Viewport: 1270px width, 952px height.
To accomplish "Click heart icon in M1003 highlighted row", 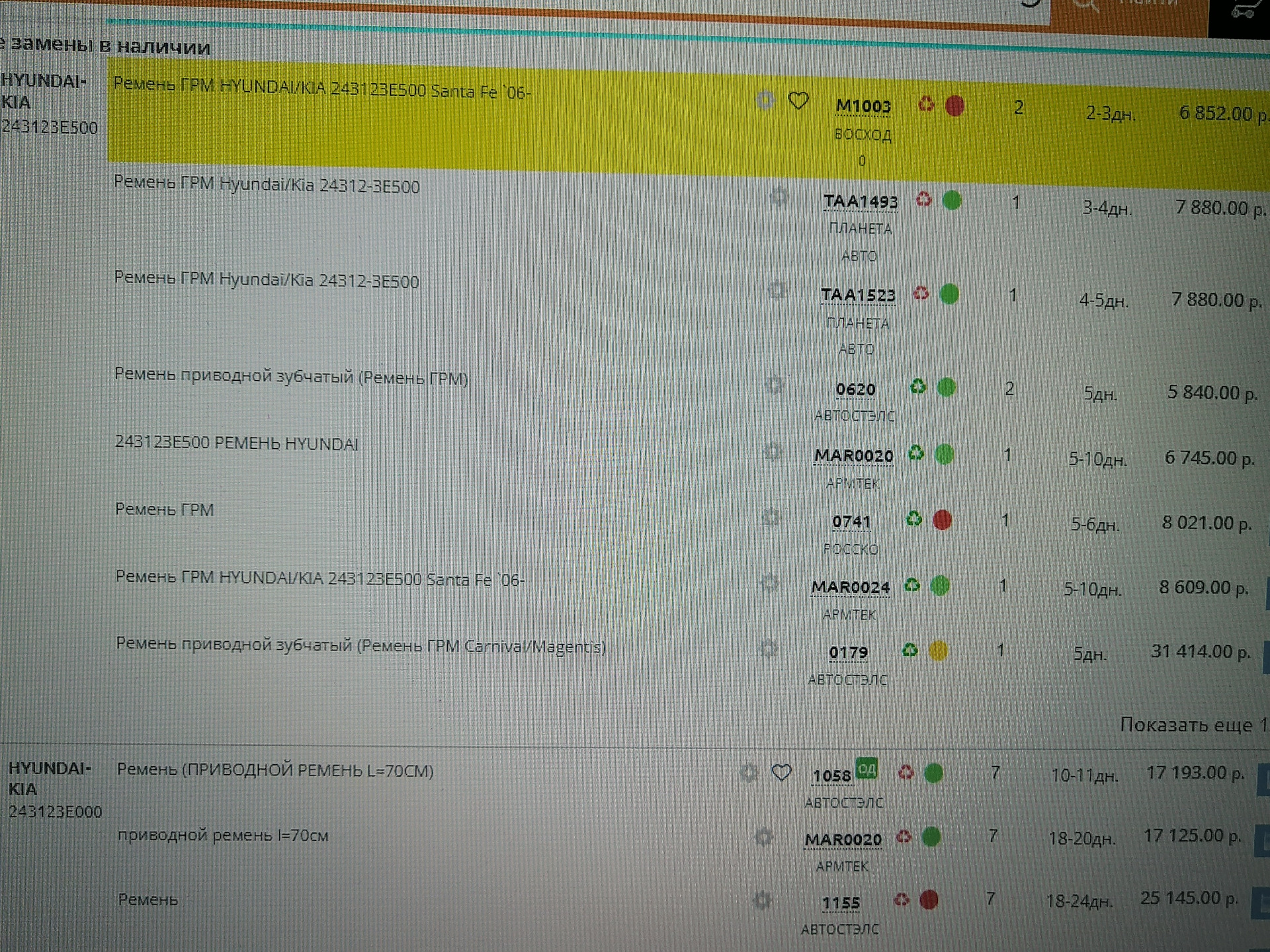I will [x=798, y=101].
